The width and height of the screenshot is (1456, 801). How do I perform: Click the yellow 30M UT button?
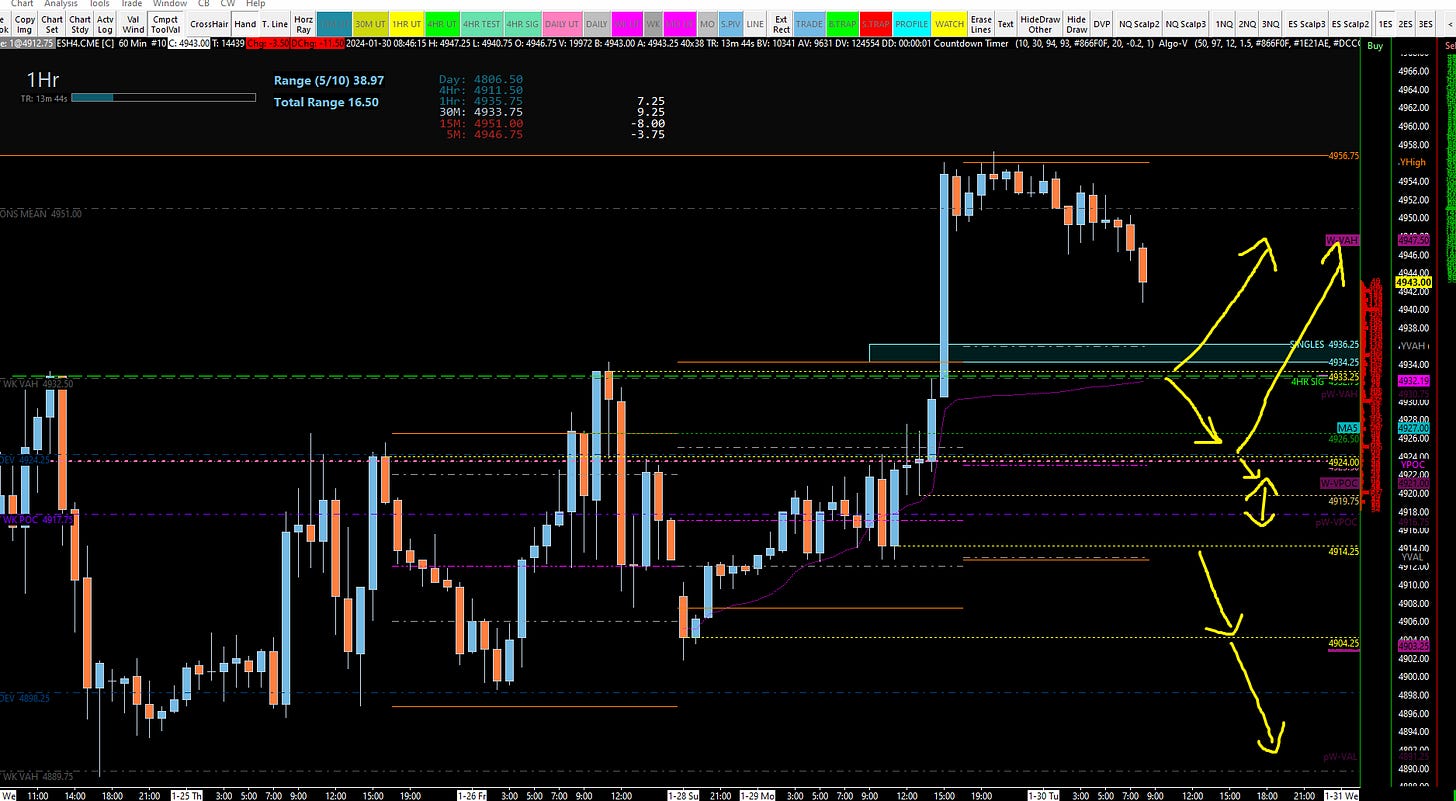(x=371, y=24)
